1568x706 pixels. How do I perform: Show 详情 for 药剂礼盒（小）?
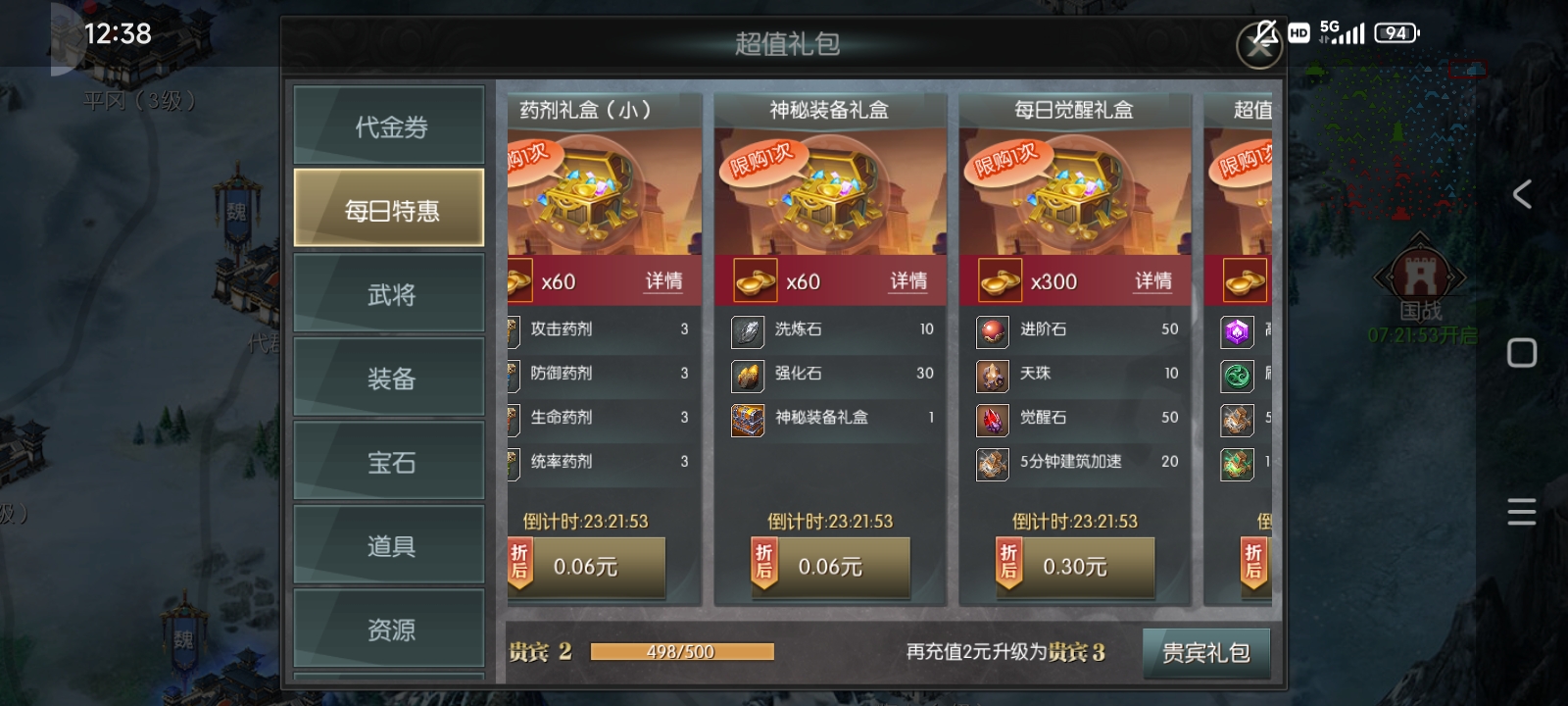pyautogui.click(x=663, y=281)
